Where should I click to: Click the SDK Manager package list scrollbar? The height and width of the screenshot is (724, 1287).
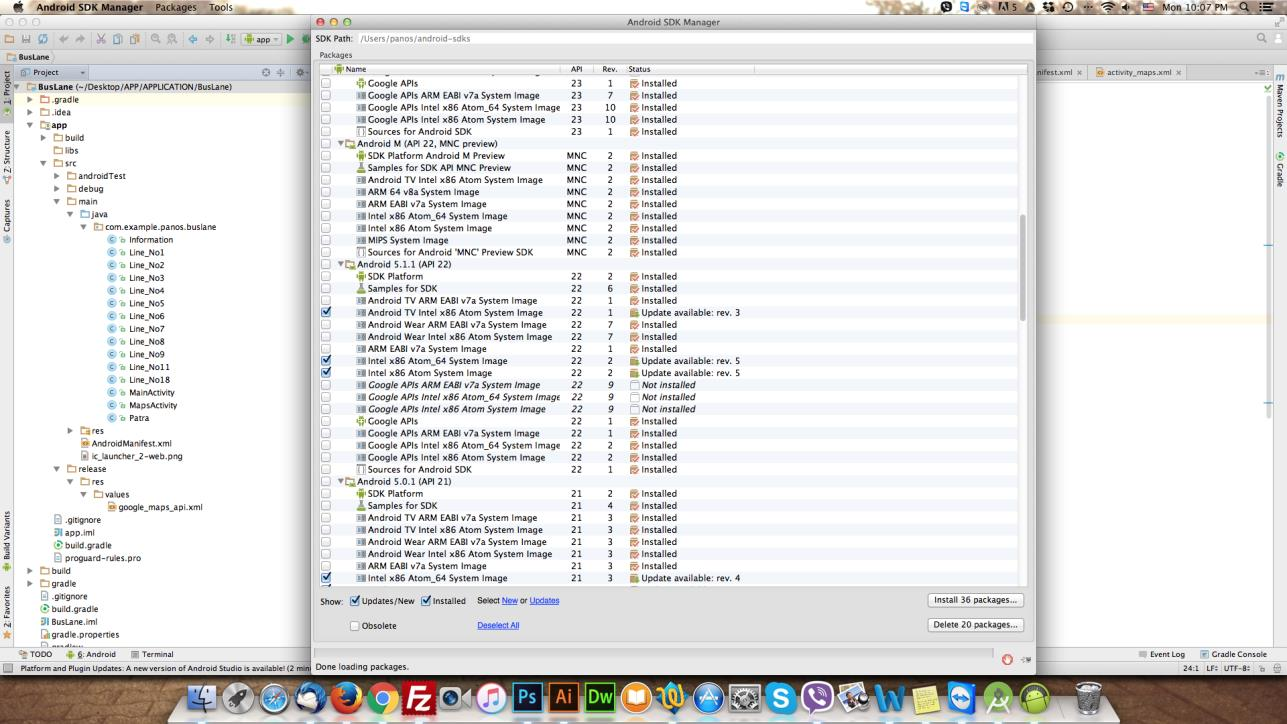point(1021,267)
